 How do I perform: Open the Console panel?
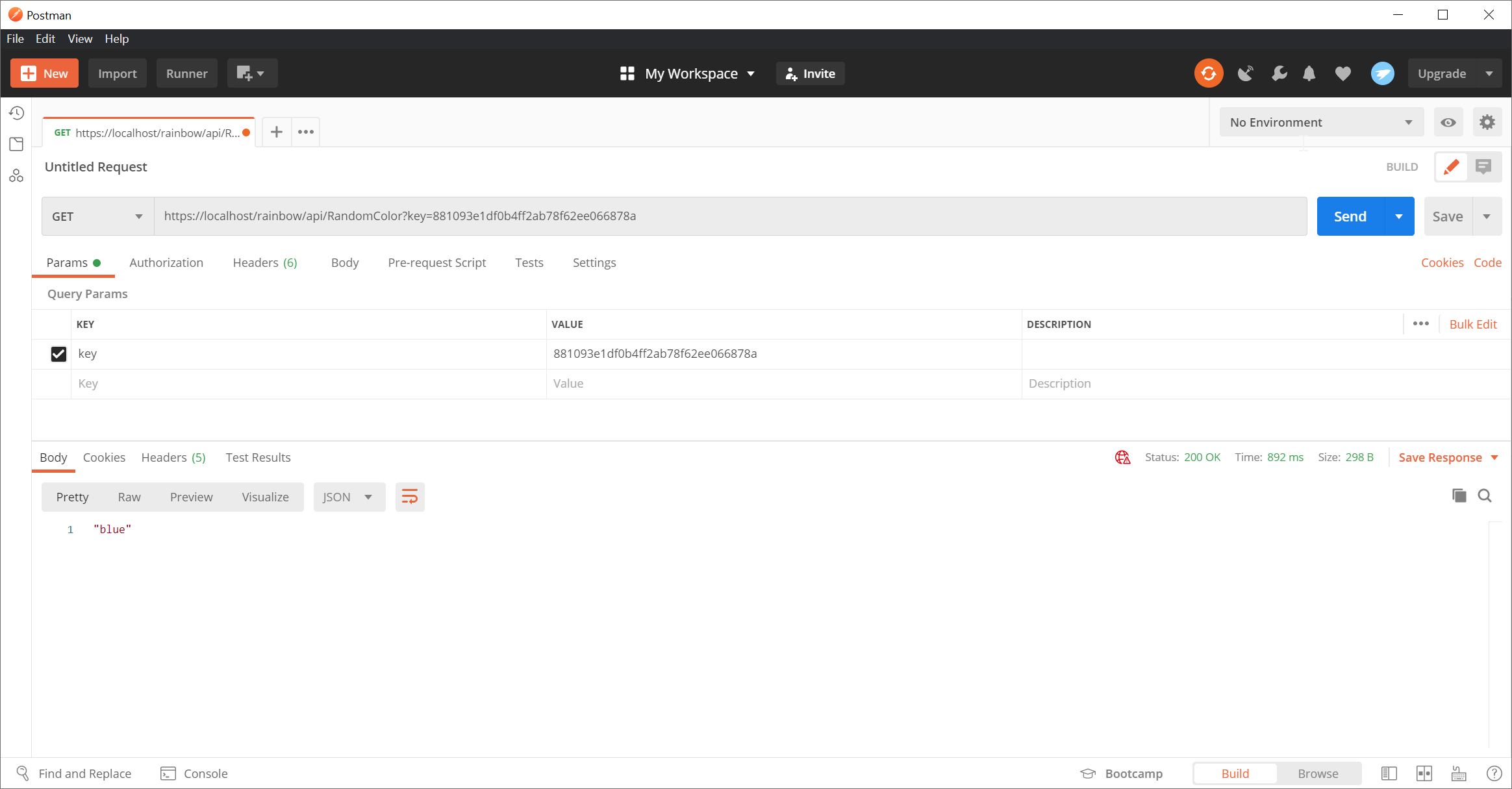194,773
